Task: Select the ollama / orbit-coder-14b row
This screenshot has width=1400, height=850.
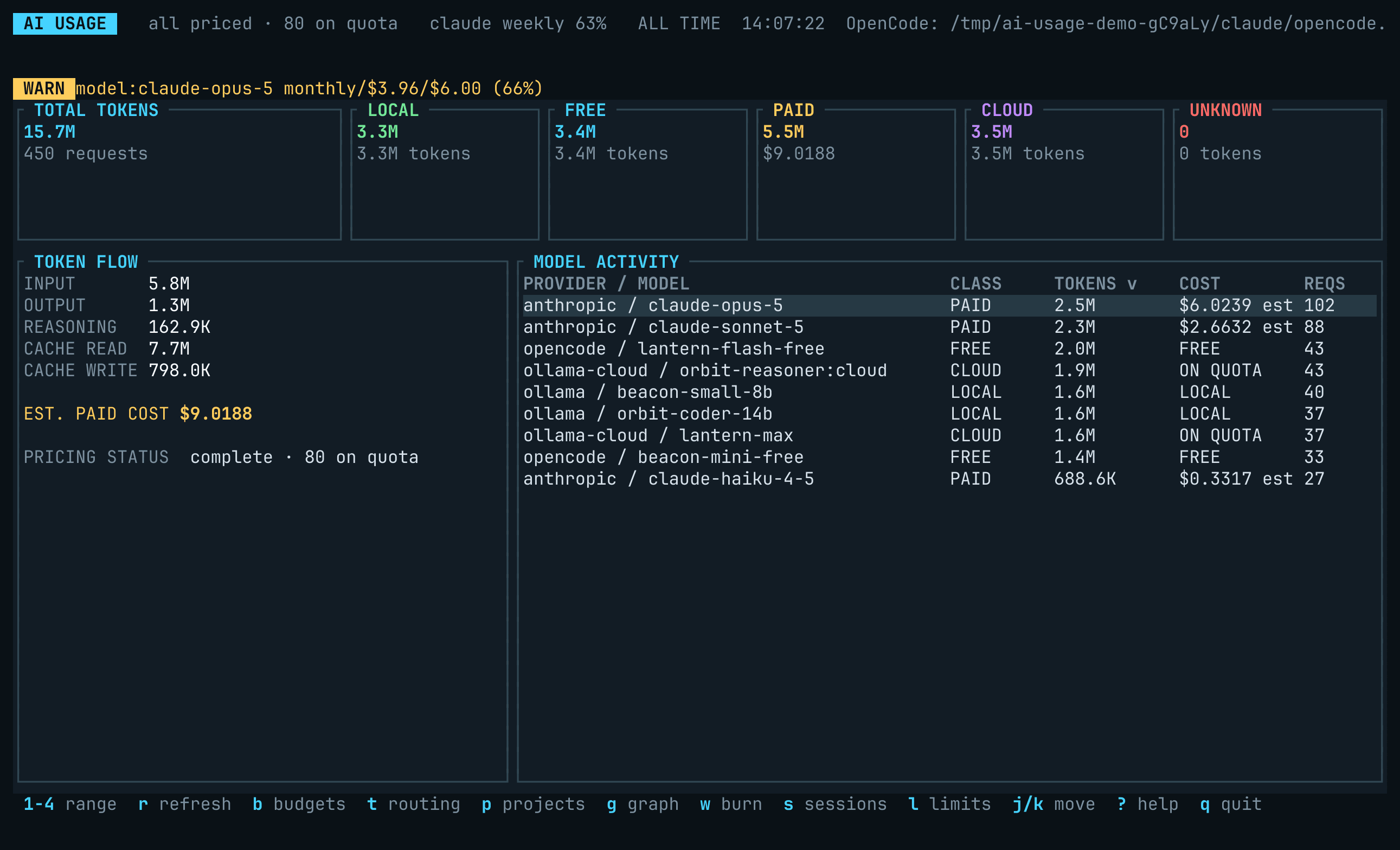Action: pyautogui.click(x=949, y=414)
